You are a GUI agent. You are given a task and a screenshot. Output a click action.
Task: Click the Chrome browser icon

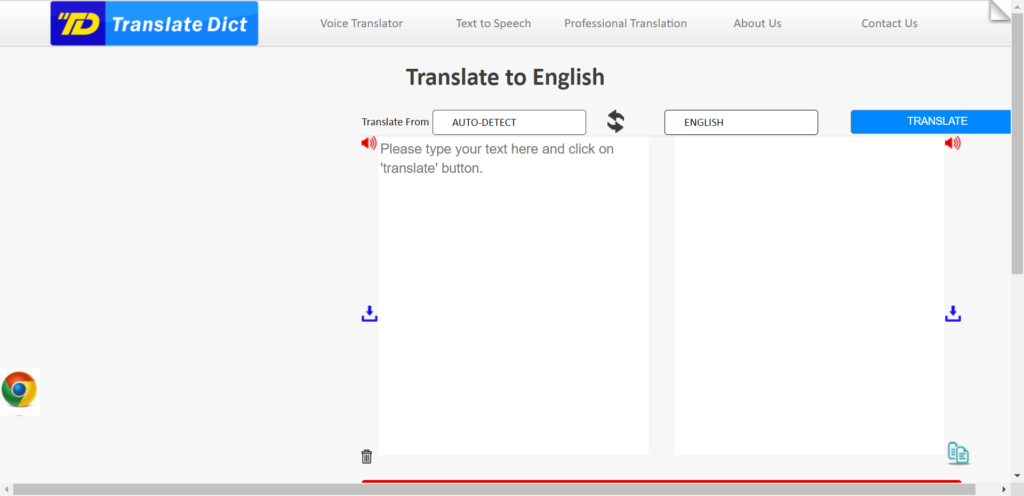pyautogui.click(x=20, y=390)
